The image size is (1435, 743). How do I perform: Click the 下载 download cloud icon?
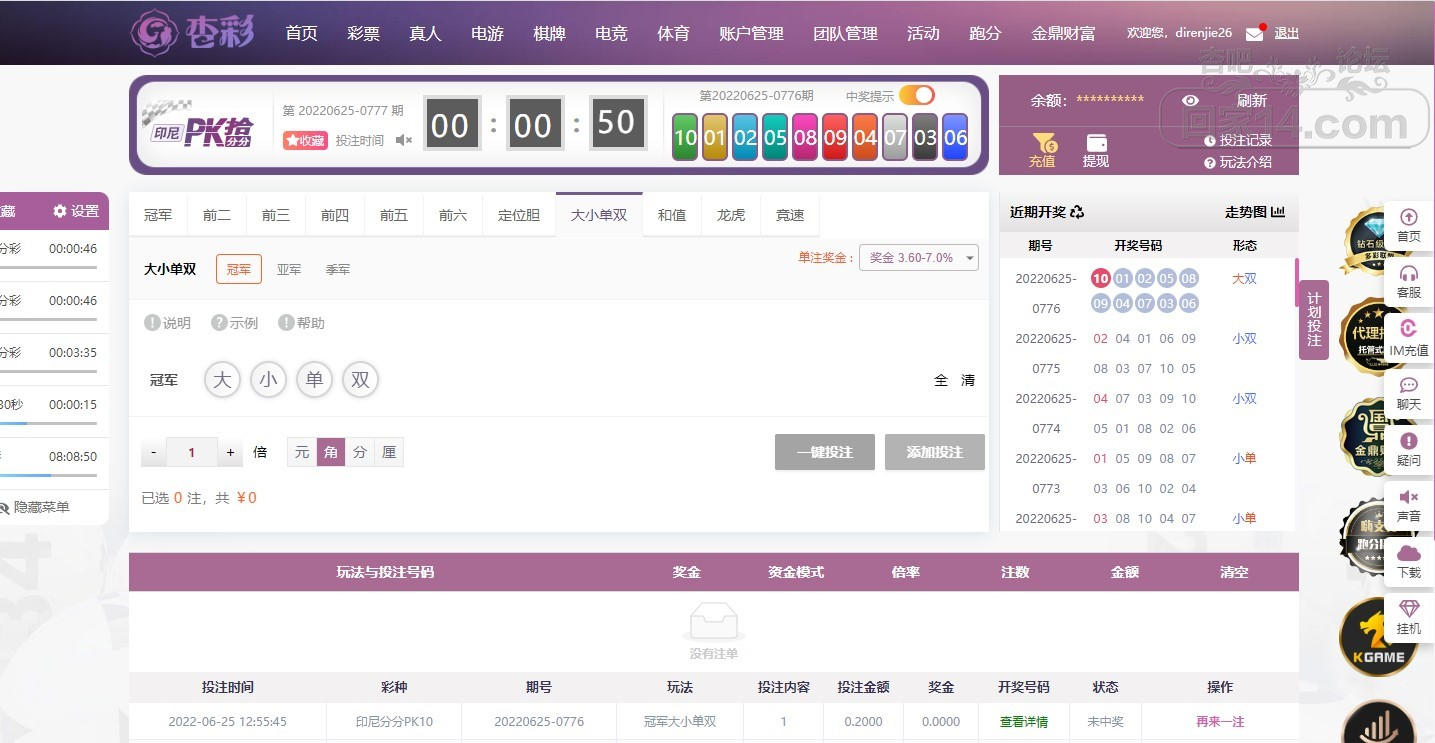click(x=1409, y=553)
